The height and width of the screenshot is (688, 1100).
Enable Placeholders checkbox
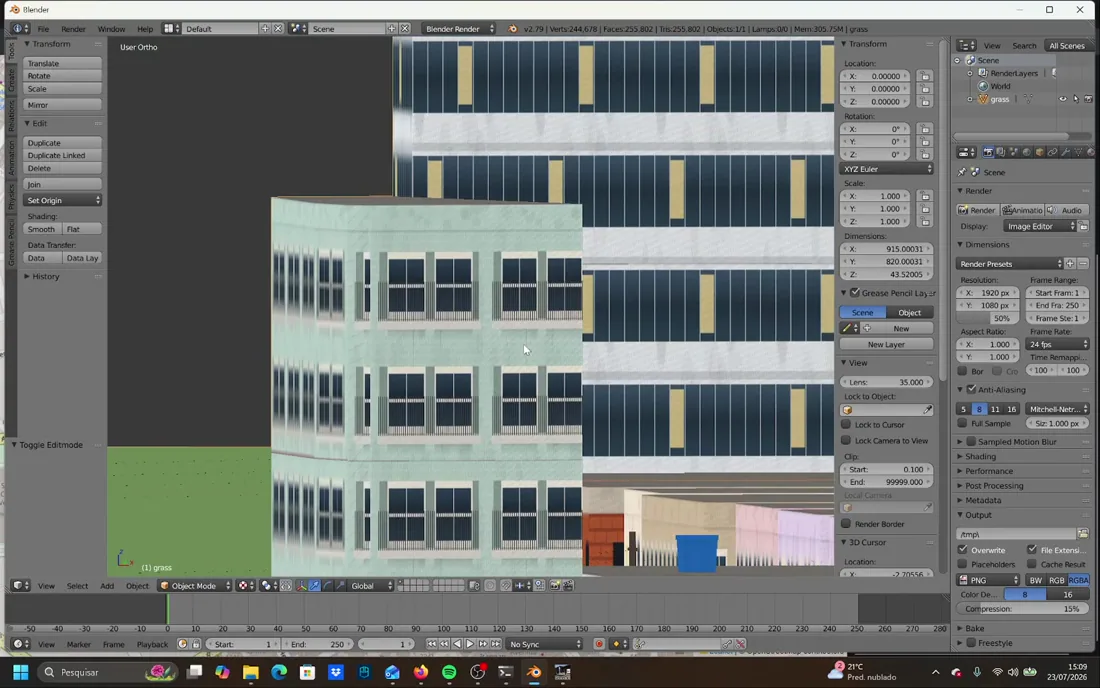pos(962,564)
